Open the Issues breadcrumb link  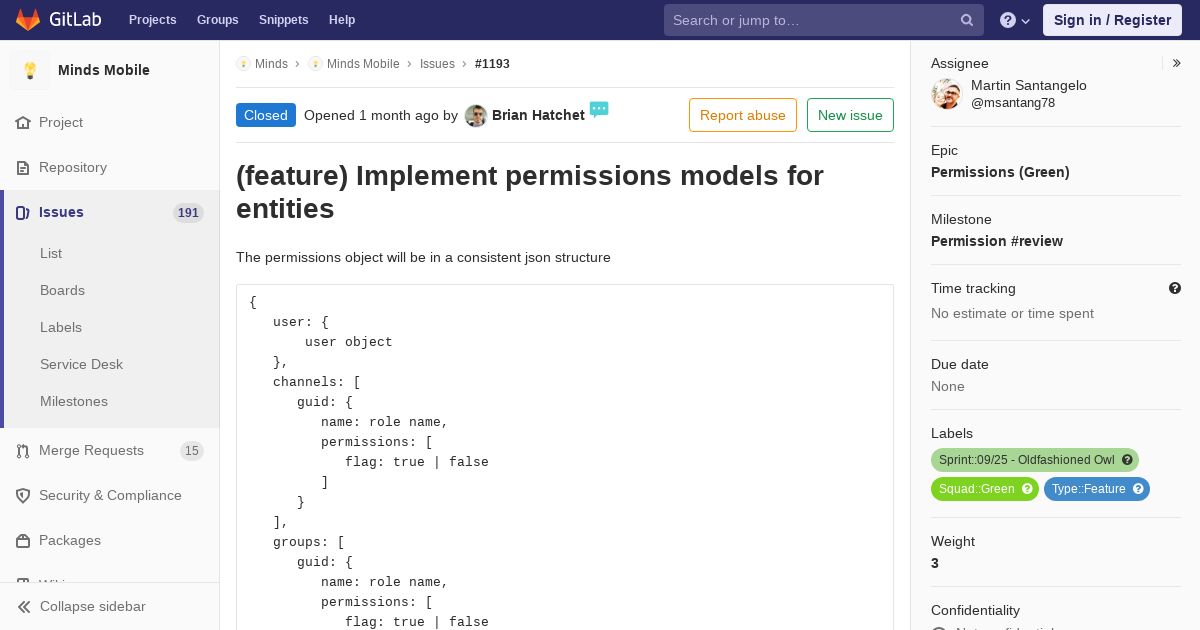coord(437,64)
